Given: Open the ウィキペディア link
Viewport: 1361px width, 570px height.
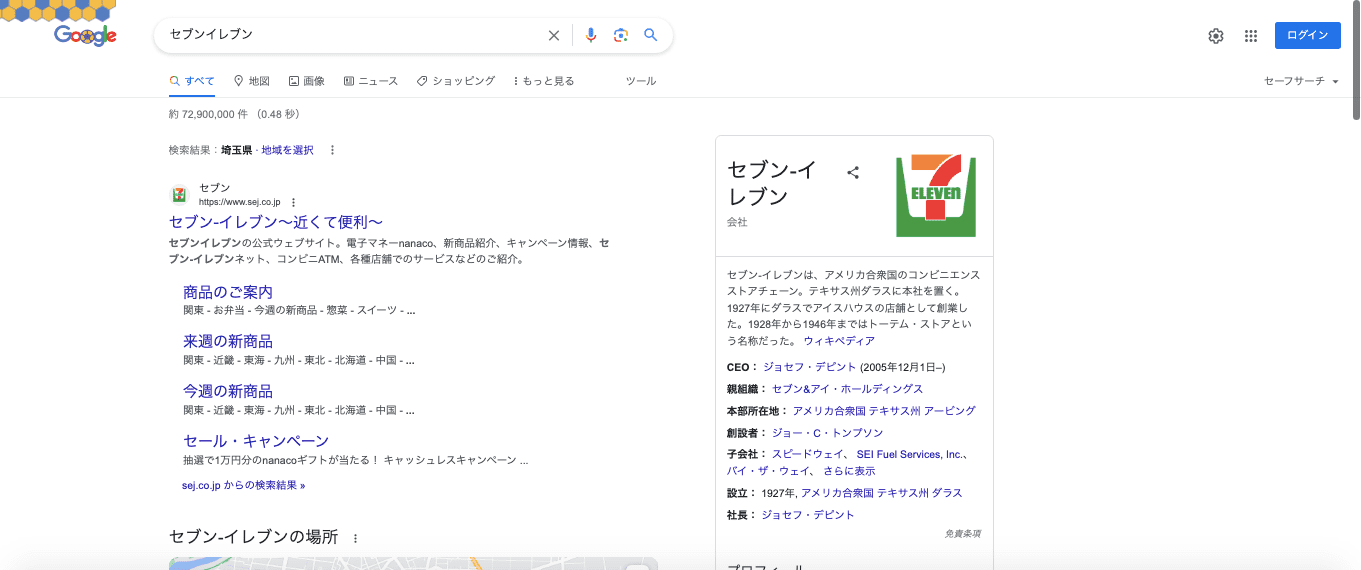Looking at the screenshot, I should pyautogui.click(x=838, y=341).
